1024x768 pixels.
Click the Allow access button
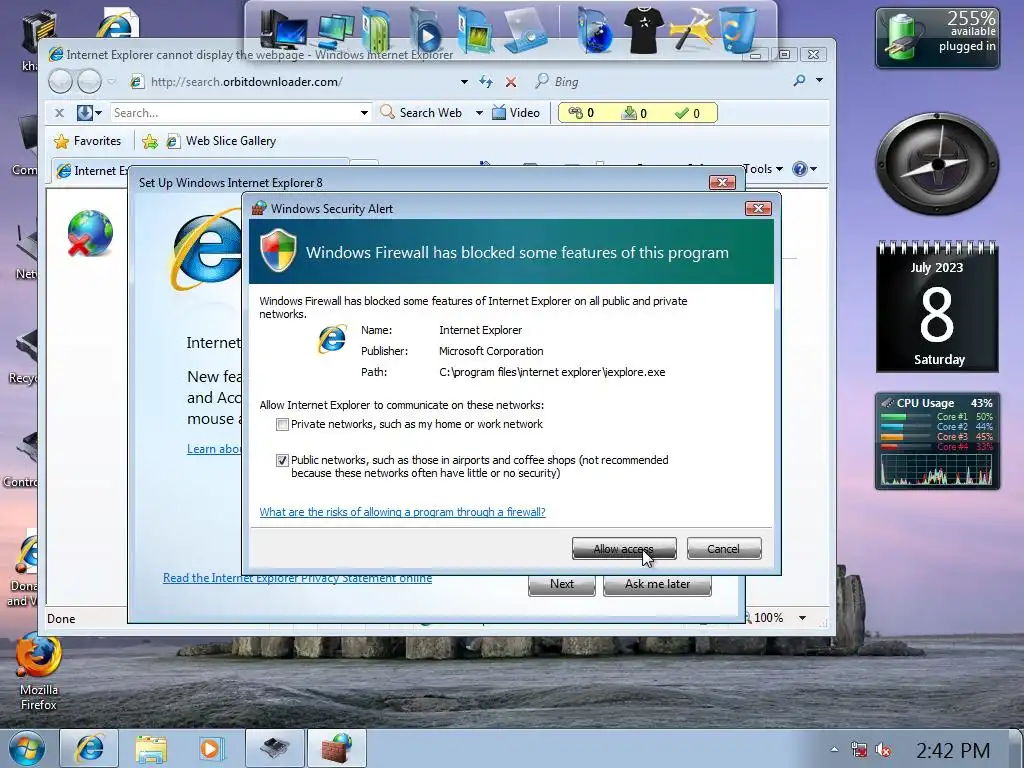click(x=624, y=549)
